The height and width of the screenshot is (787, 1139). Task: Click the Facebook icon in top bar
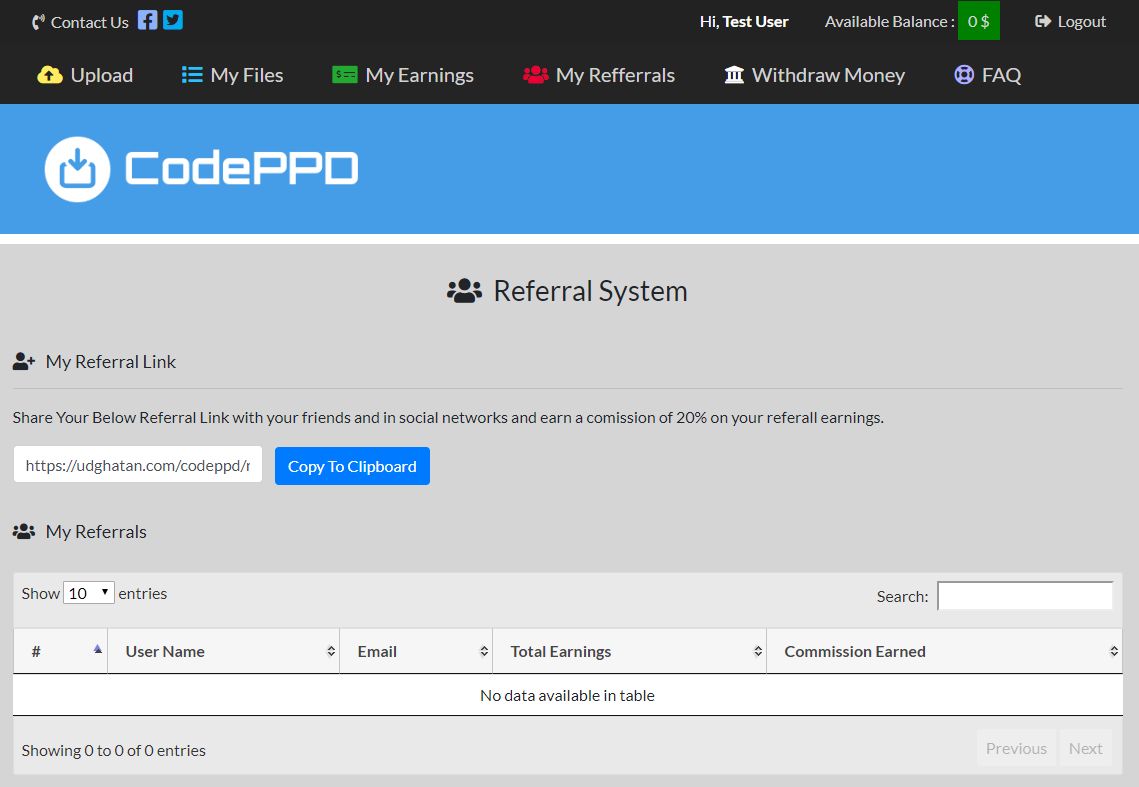tap(147, 20)
